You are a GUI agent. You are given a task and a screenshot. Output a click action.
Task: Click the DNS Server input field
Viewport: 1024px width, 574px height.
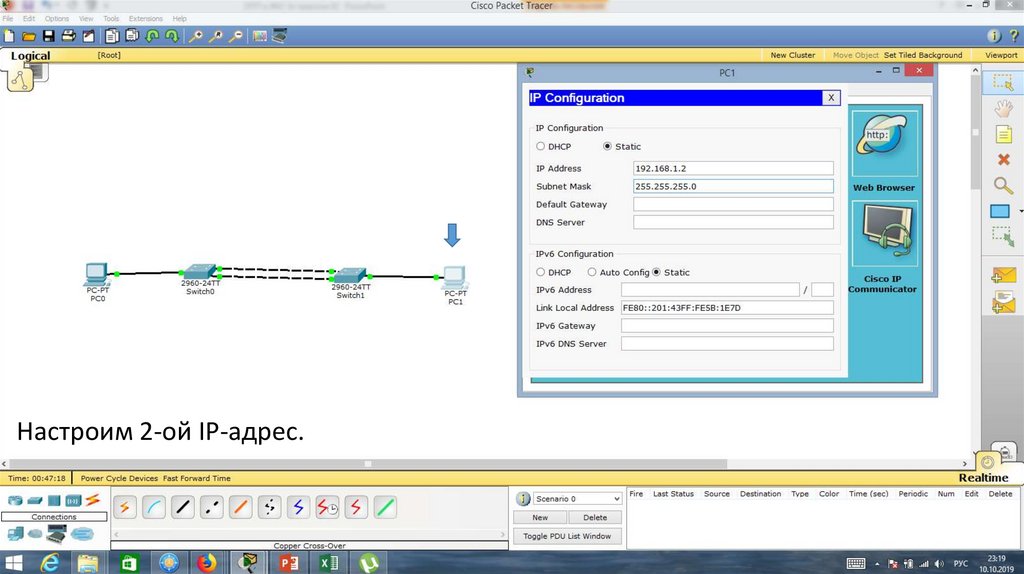tap(733, 222)
